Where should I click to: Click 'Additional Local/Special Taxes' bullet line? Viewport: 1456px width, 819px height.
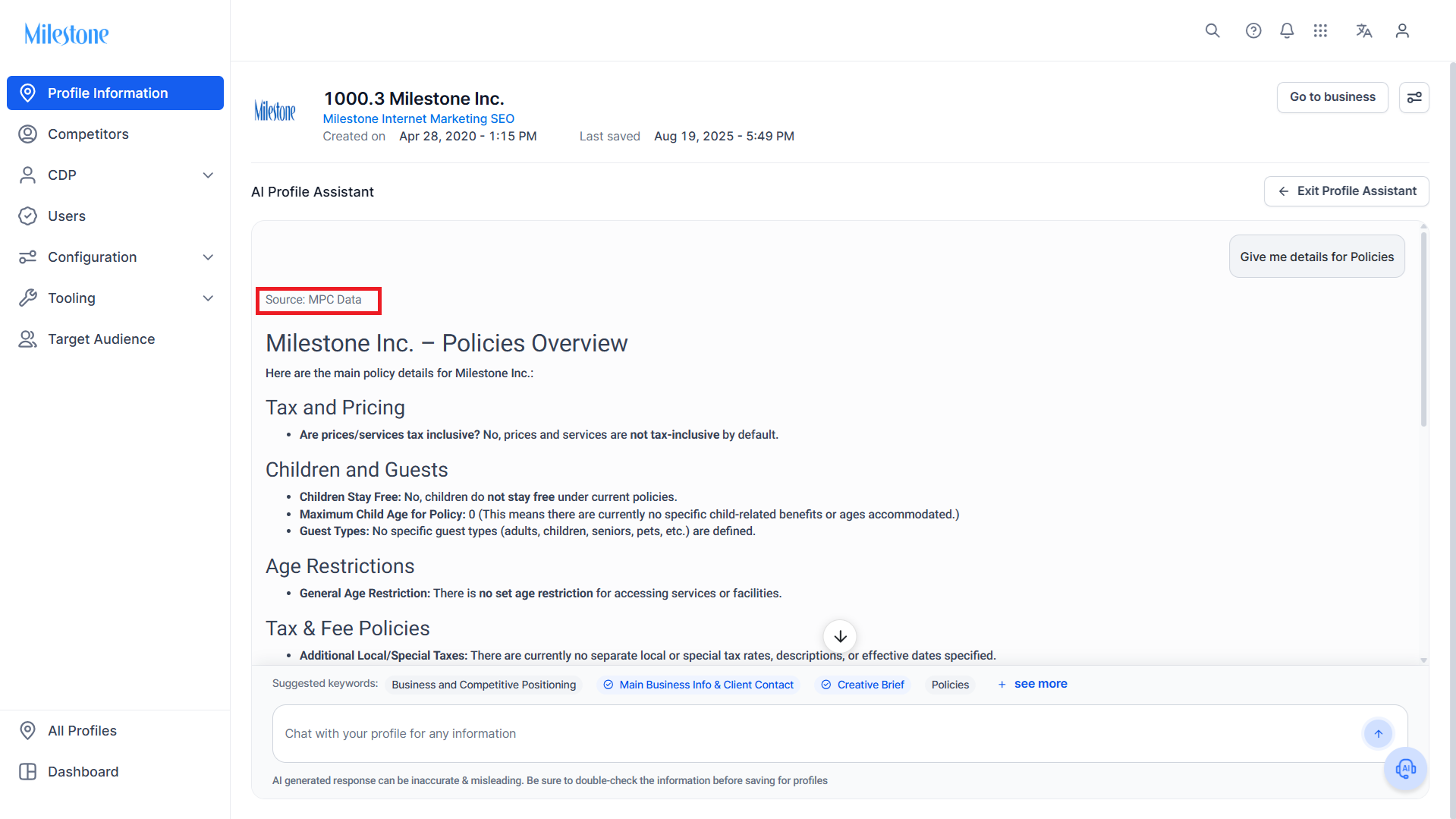click(647, 656)
